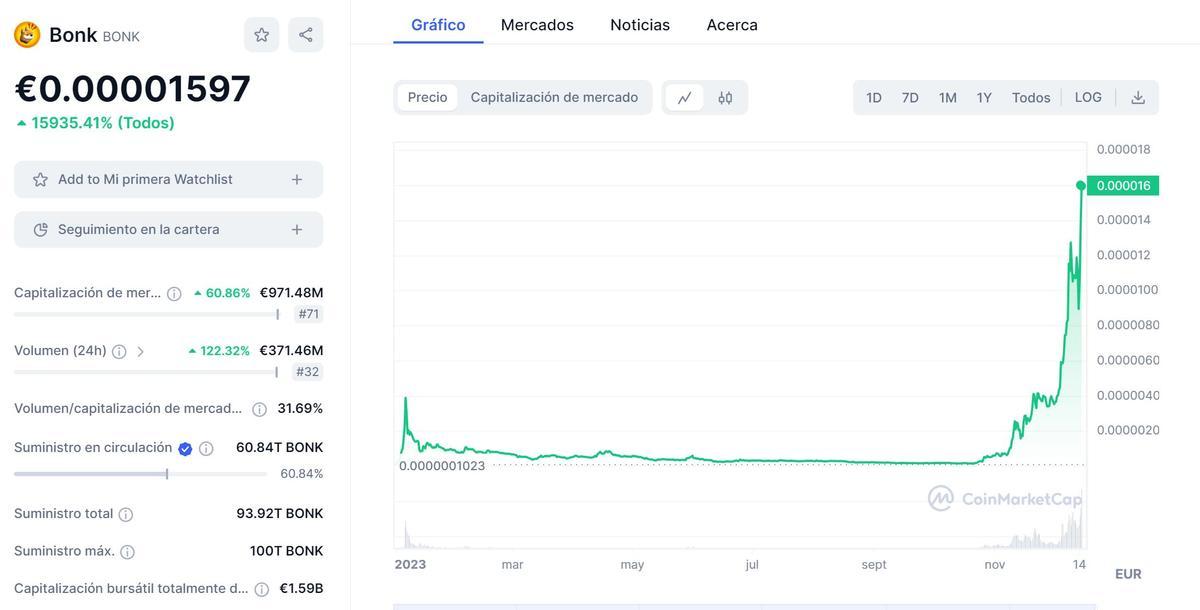The height and width of the screenshot is (610, 1200).
Task: Switch chart to candlestick view
Action: pos(724,97)
